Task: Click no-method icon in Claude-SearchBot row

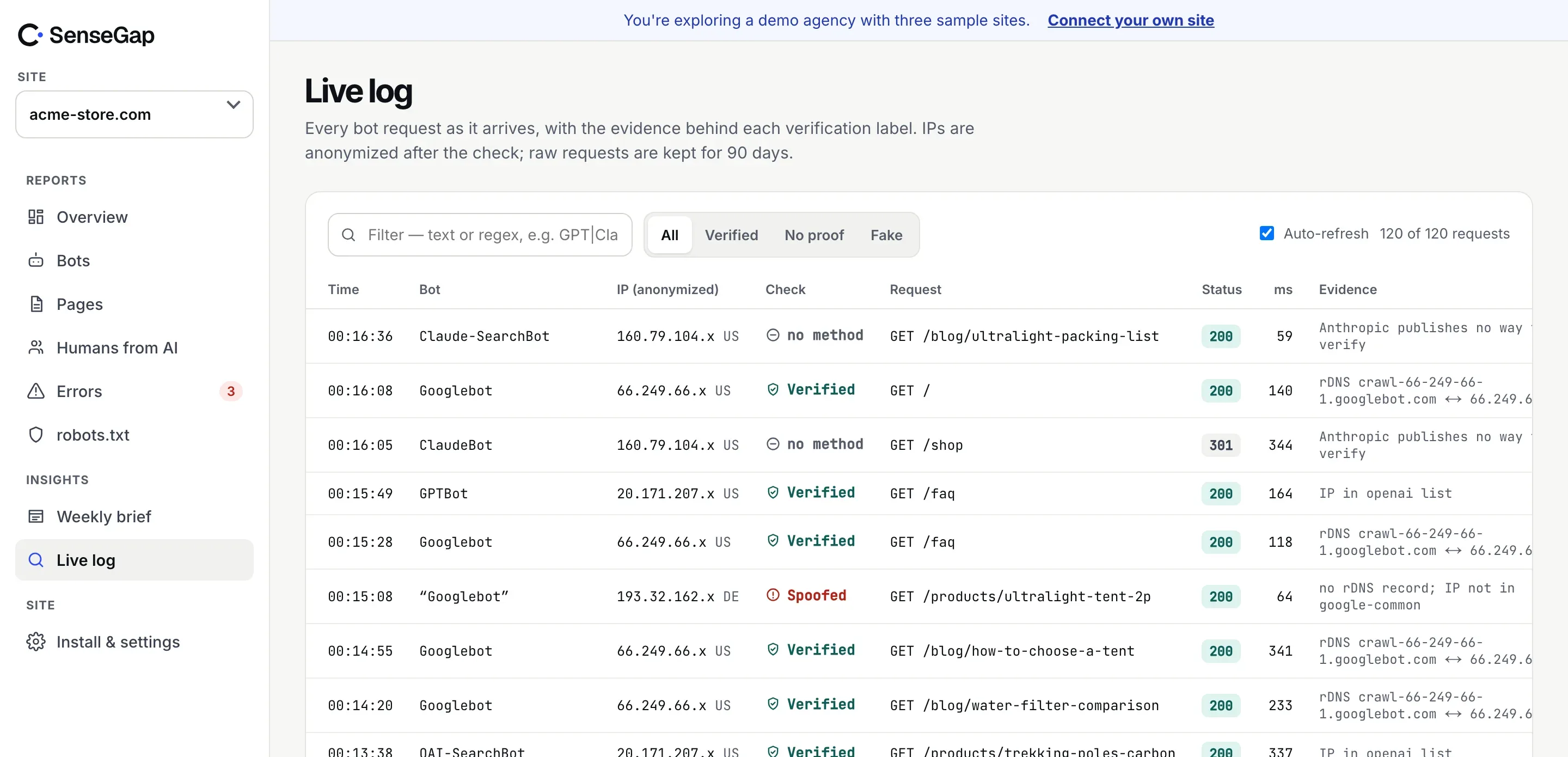Action: pos(773,335)
